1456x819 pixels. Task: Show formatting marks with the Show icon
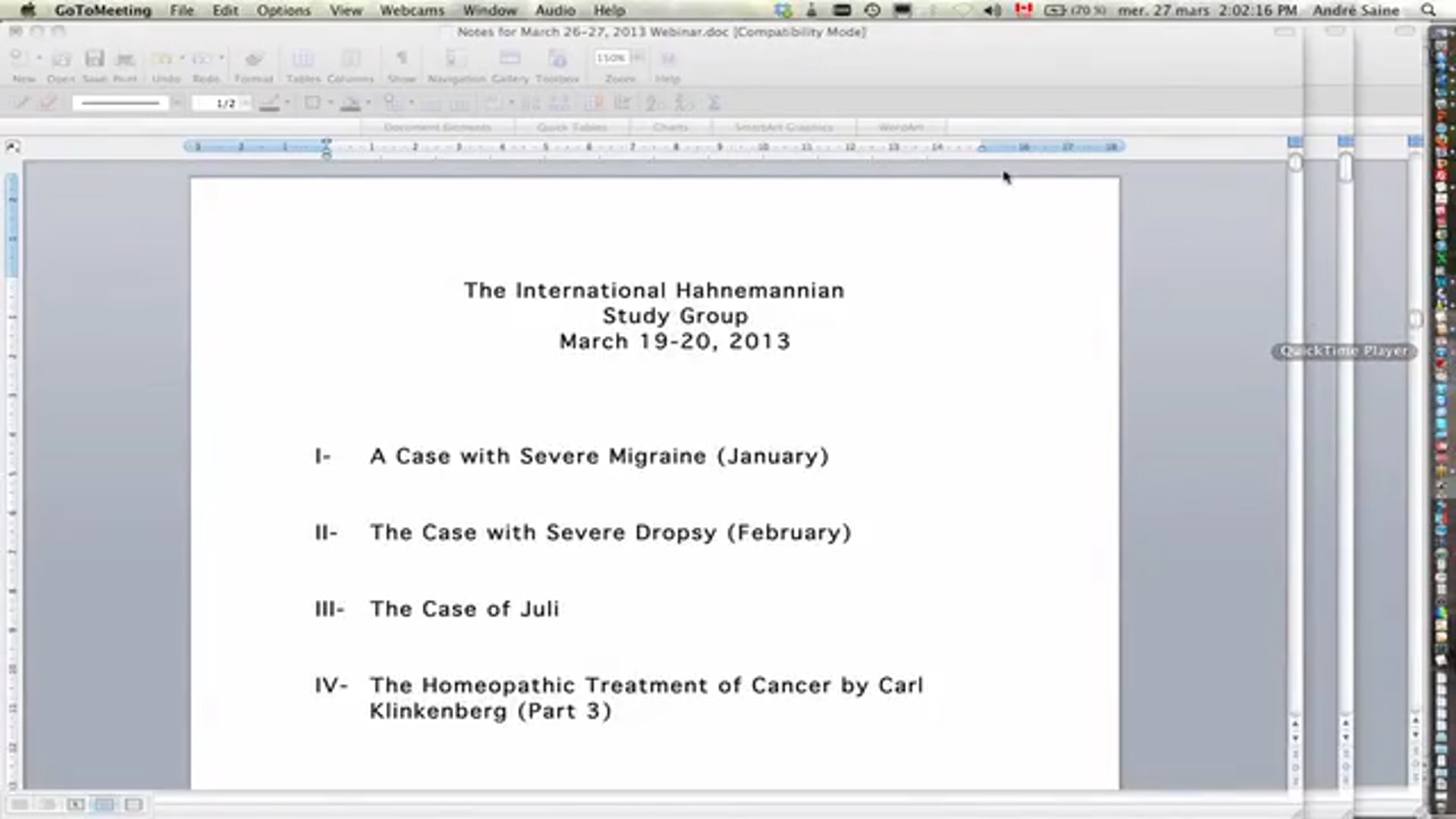[x=402, y=58]
